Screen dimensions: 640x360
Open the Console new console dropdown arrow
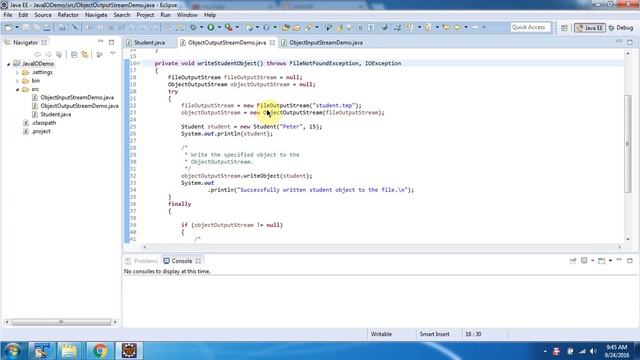[610, 260]
